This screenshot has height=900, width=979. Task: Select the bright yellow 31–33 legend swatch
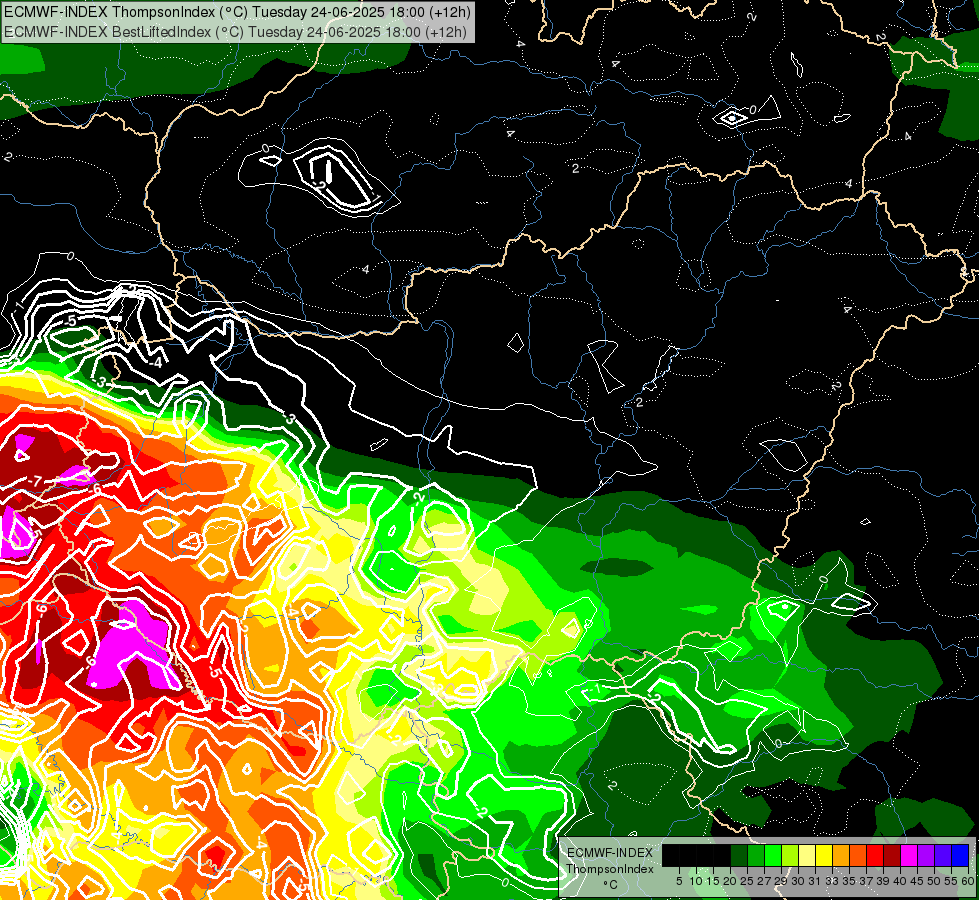824,856
